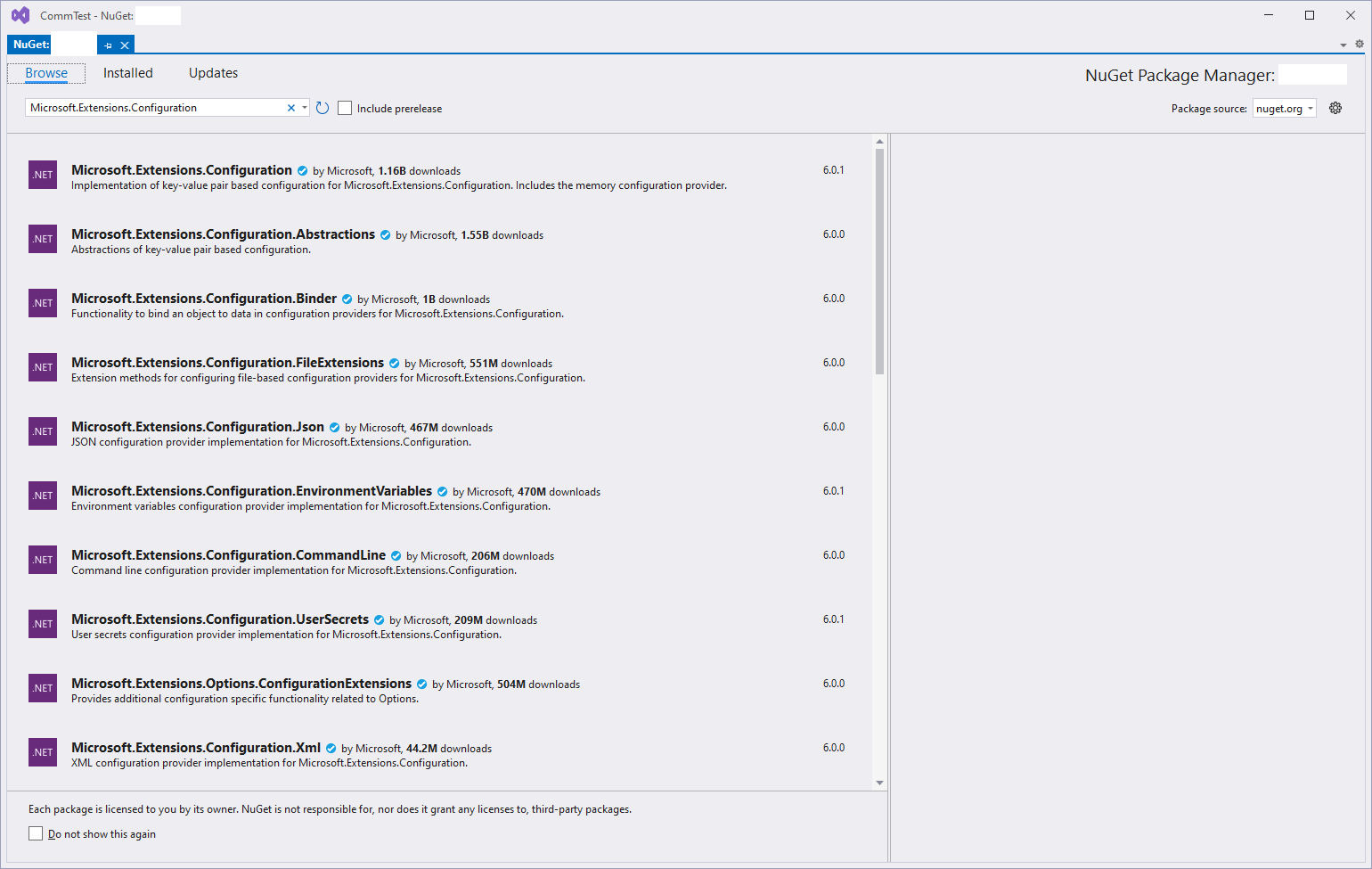Click the Visual Studio logo icon

pos(20,15)
